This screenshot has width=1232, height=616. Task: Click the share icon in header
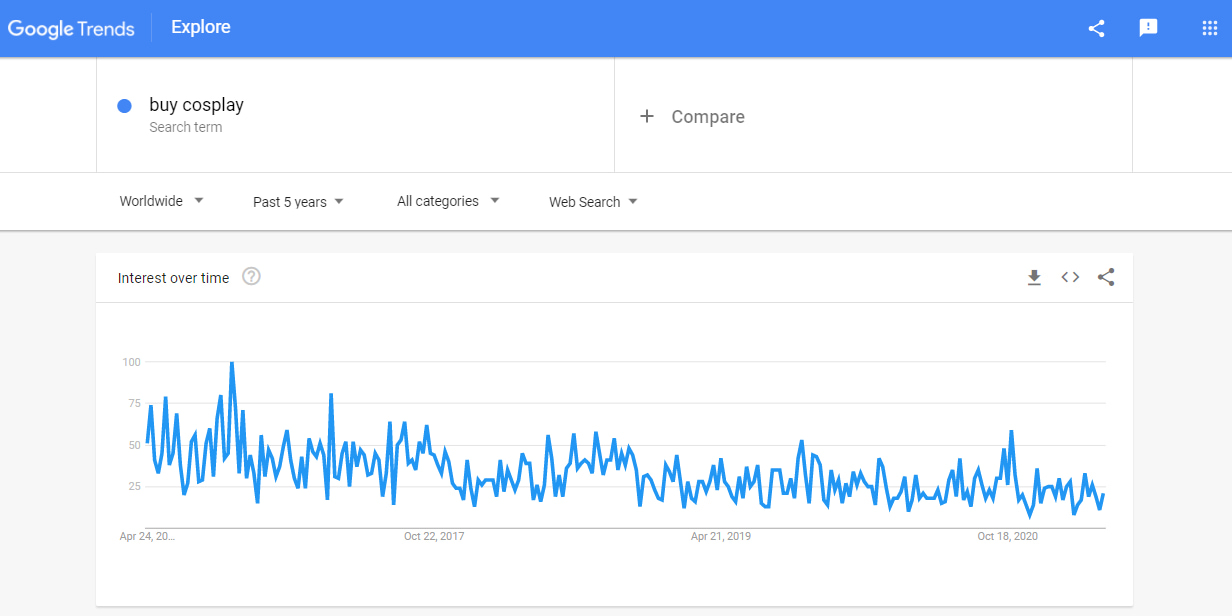[x=1096, y=28]
